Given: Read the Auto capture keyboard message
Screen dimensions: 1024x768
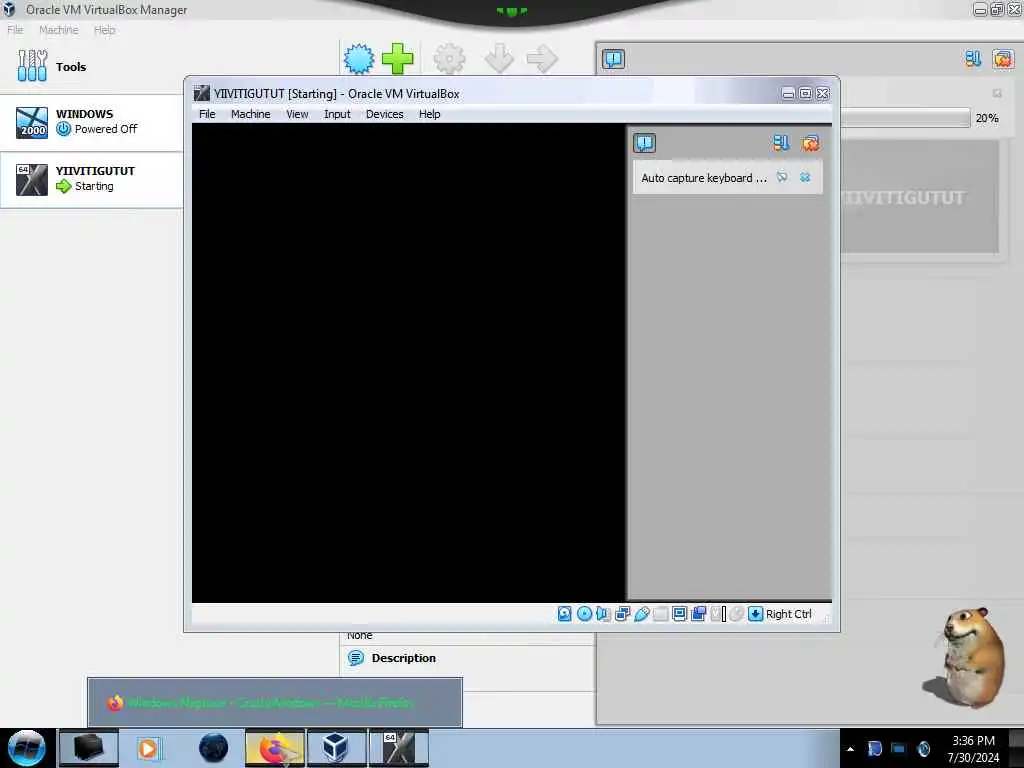Looking at the screenshot, I should pyautogui.click(x=704, y=178).
